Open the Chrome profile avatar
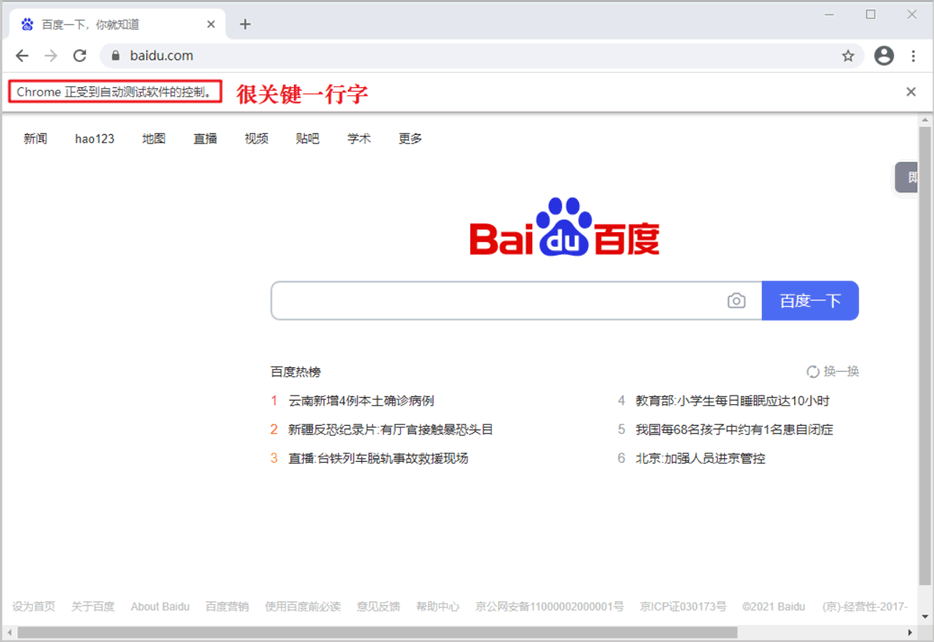The height and width of the screenshot is (642, 934). [x=883, y=56]
